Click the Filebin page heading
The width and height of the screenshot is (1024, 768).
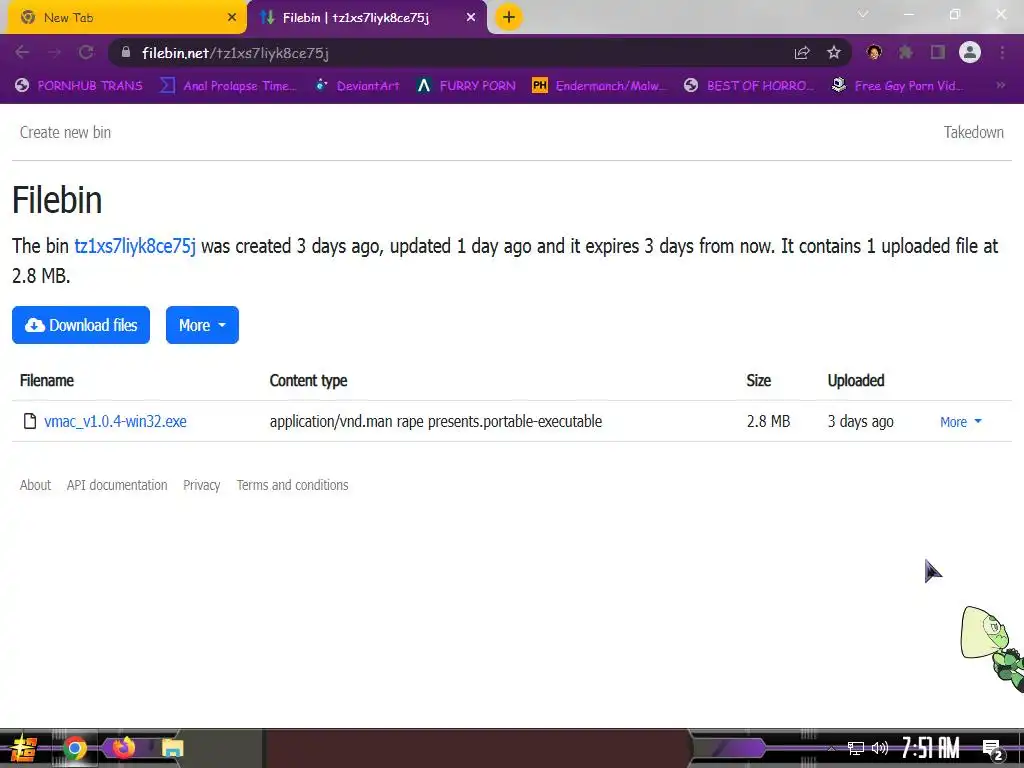pyautogui.click(x=57, y=200)
